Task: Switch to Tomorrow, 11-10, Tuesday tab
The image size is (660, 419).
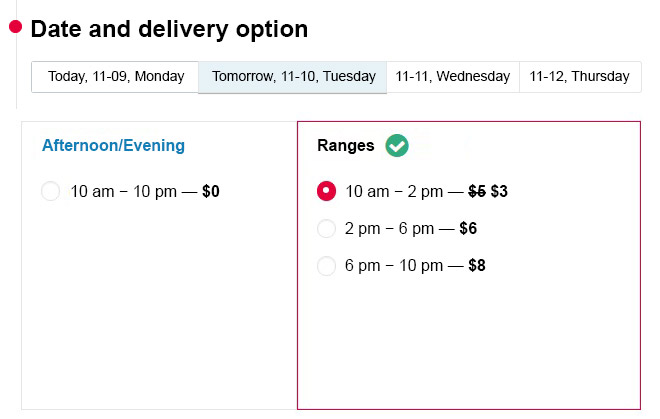Action: [x=293, y=77]
